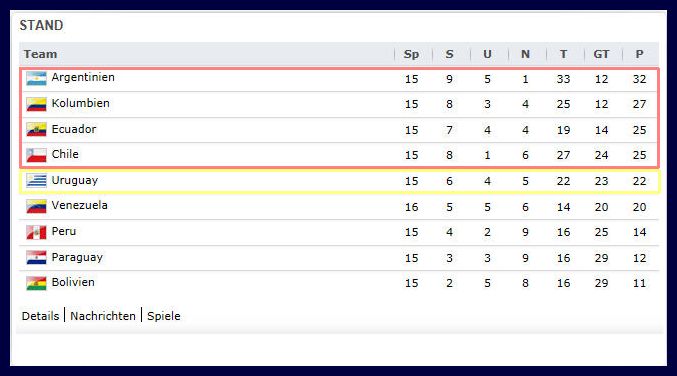The width and height of the screenshot is (677, 376).
Task: Click the Sp column header
Action: click(x=411, y=54)
